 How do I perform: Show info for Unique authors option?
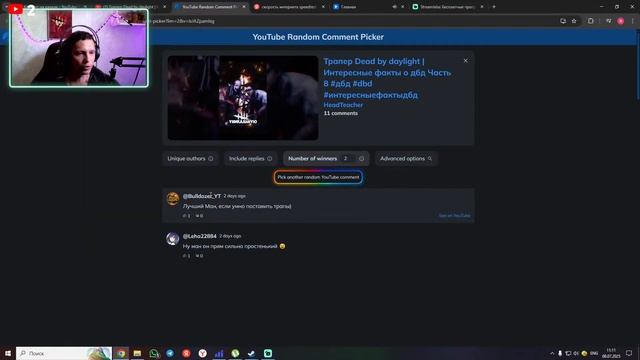coord(211,158)
